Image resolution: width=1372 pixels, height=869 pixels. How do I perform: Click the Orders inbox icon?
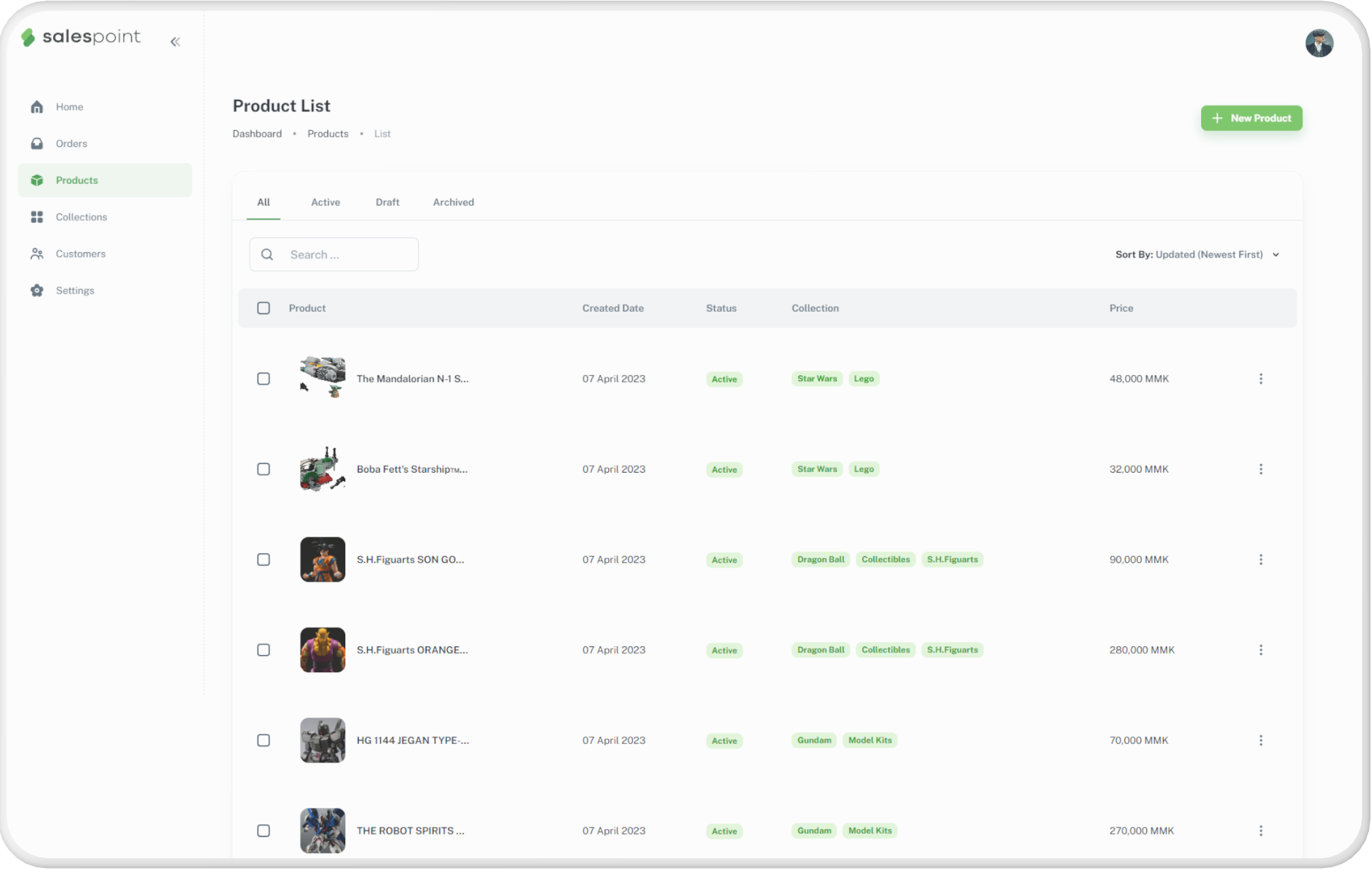pos(37,144)
